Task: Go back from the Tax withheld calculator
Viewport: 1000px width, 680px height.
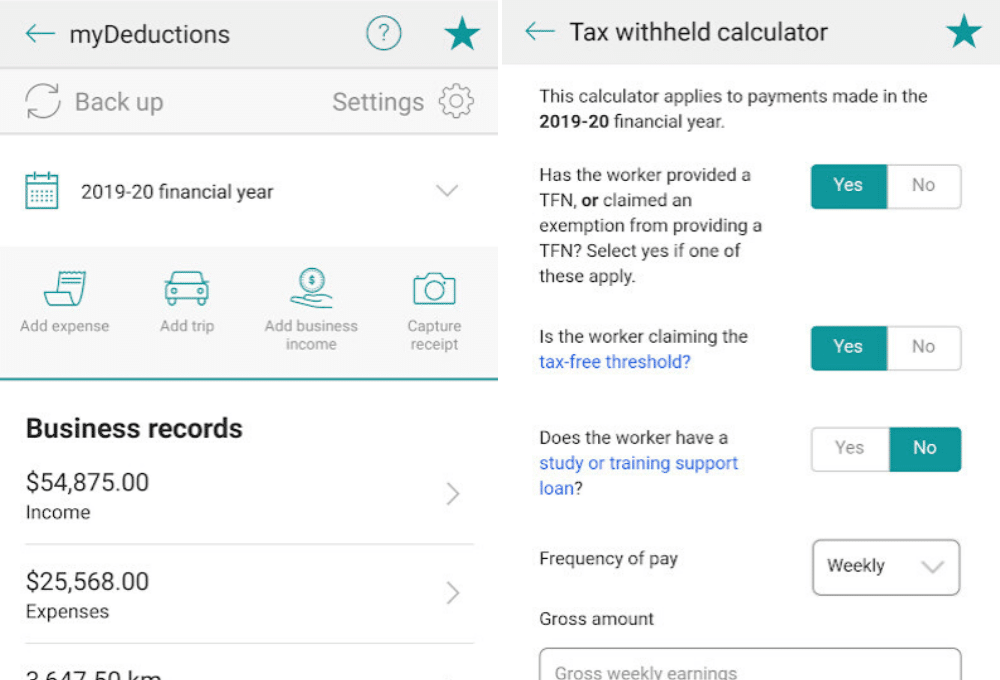Action: pos(540,31)
